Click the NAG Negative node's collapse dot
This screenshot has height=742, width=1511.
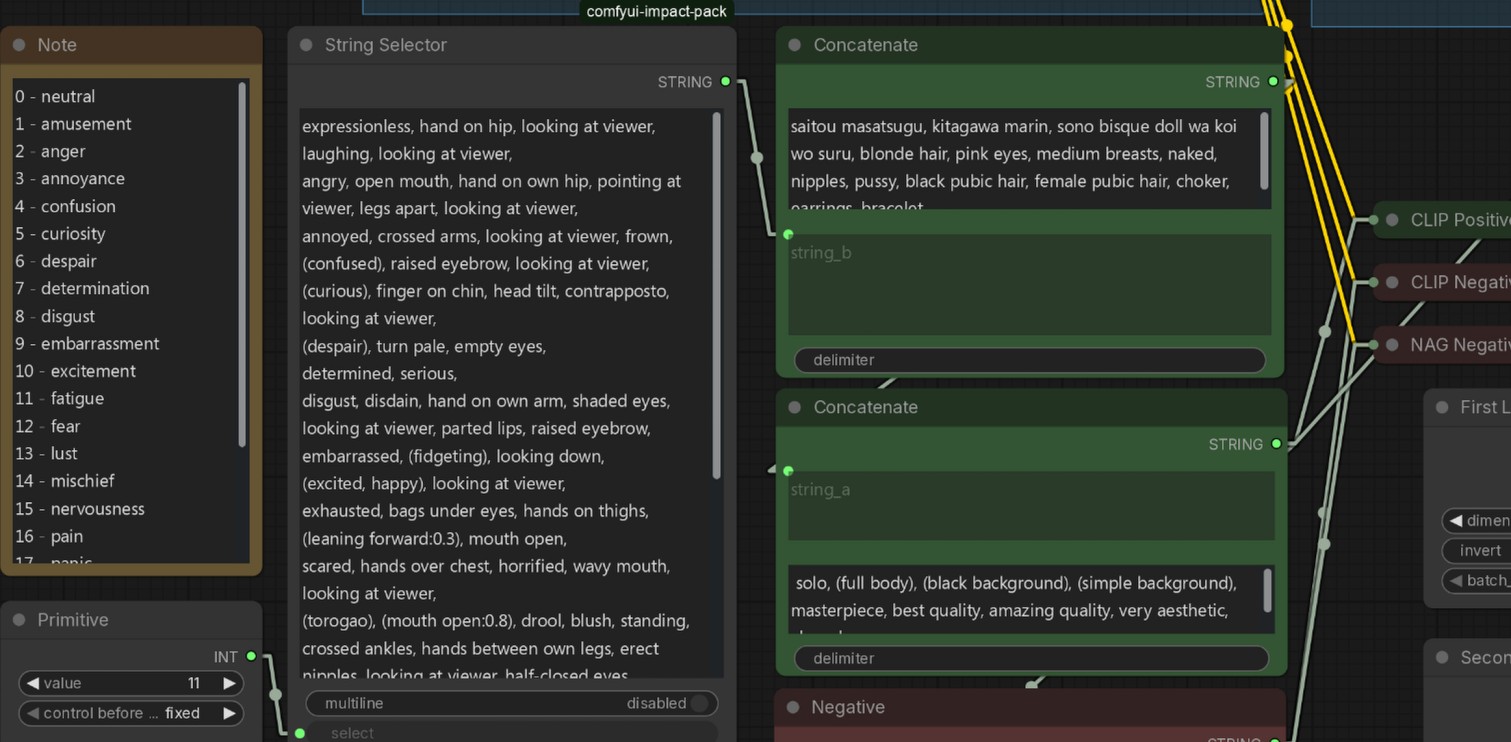1392,345
